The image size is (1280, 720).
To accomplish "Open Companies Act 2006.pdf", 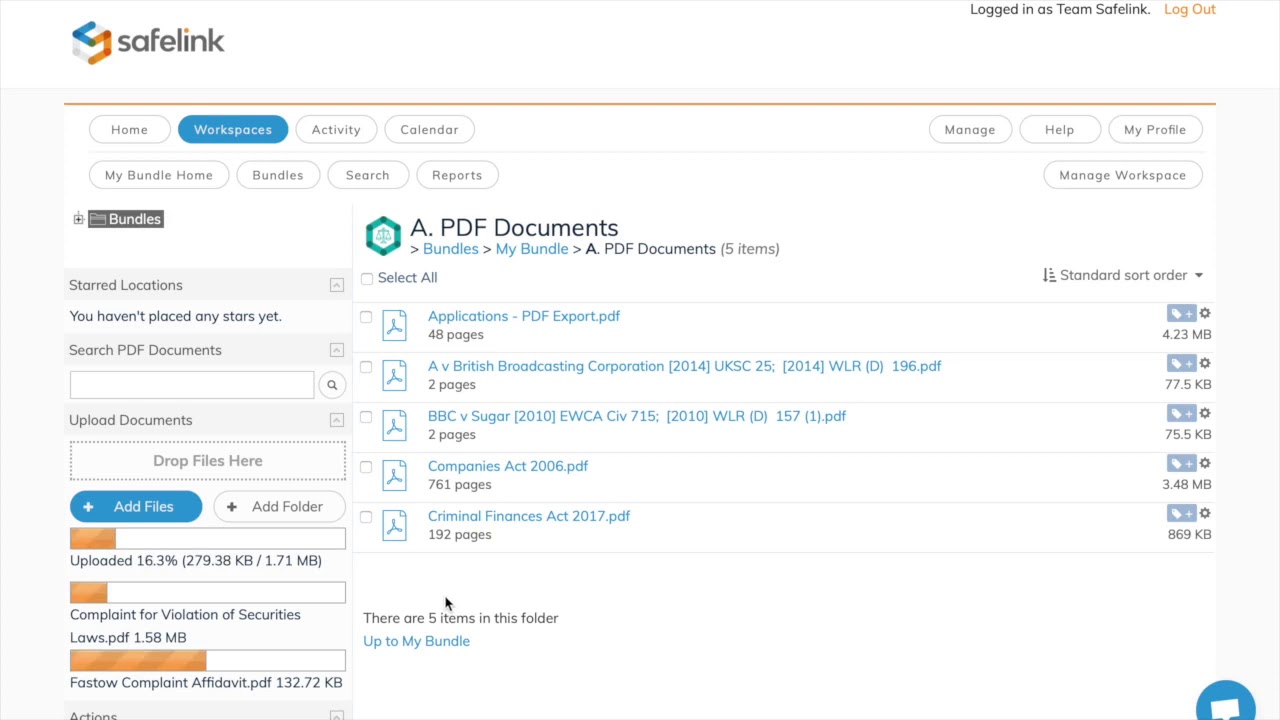I will (508, 466).
